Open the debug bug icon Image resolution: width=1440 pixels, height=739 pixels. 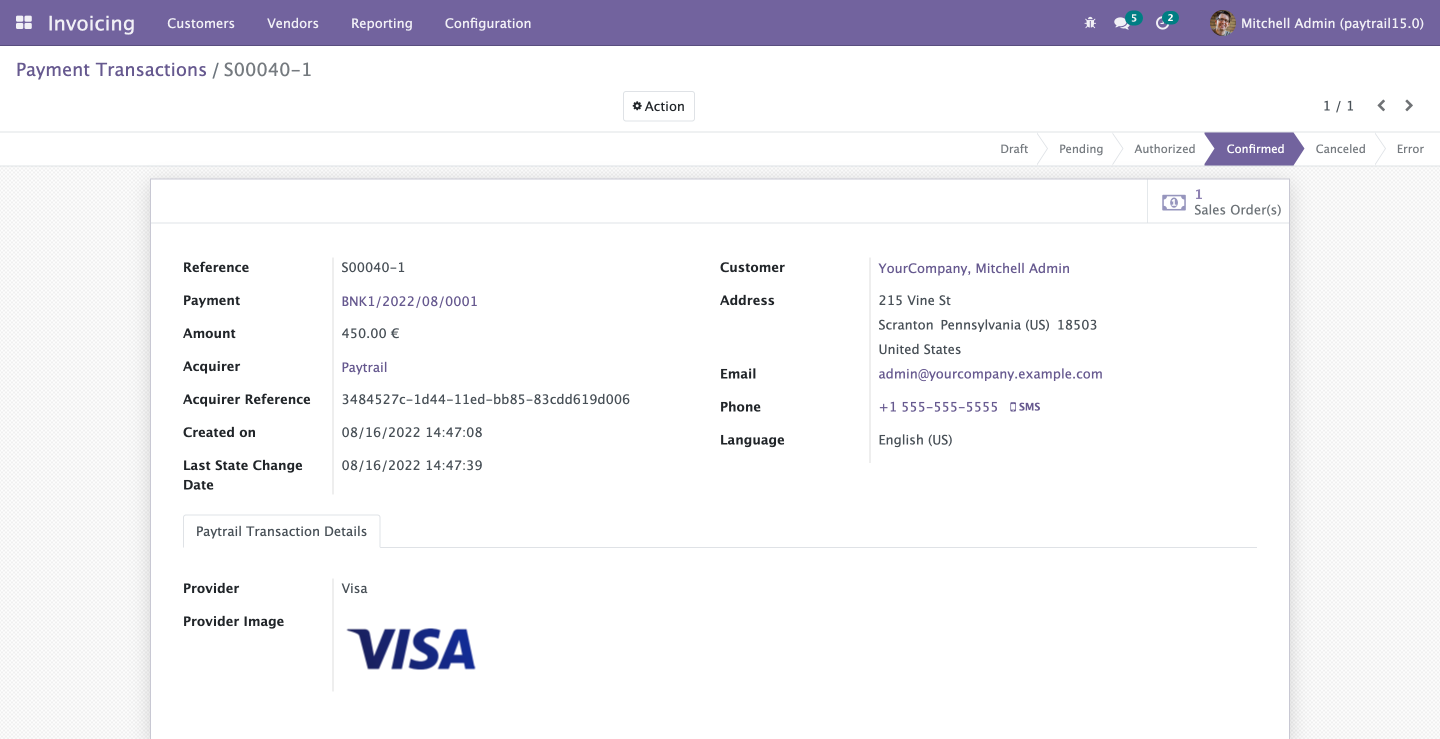1090,22
